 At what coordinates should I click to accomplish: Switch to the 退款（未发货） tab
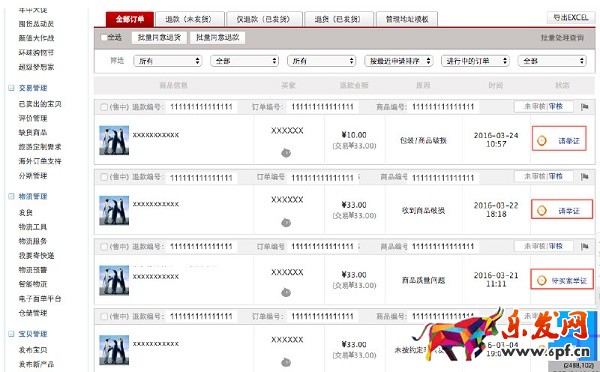click(x=189, y=19)
